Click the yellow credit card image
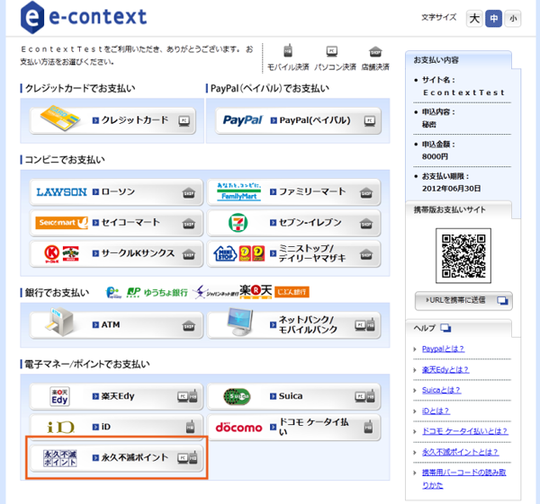The width and height of the screenshot is (540, 504). pos(60,118)
